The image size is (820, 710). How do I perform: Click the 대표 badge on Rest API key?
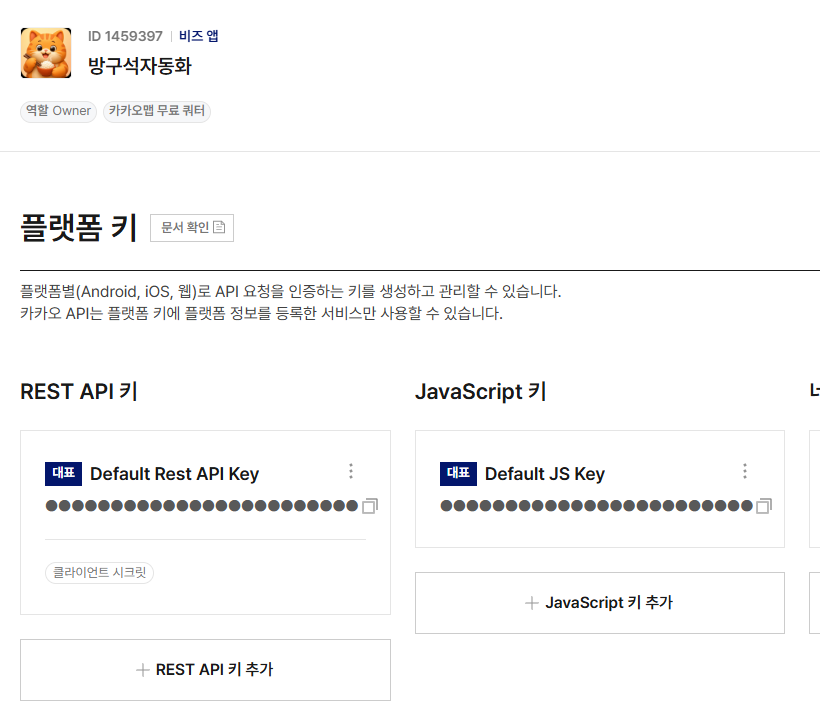tap(63, 474)
